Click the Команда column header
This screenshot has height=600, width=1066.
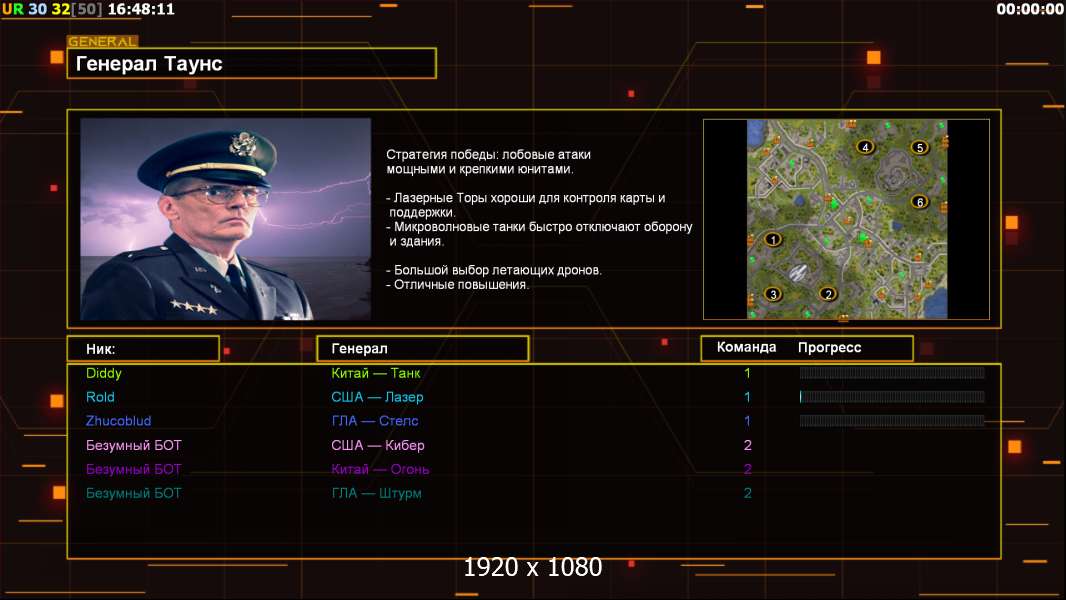(x=746, y=347)
